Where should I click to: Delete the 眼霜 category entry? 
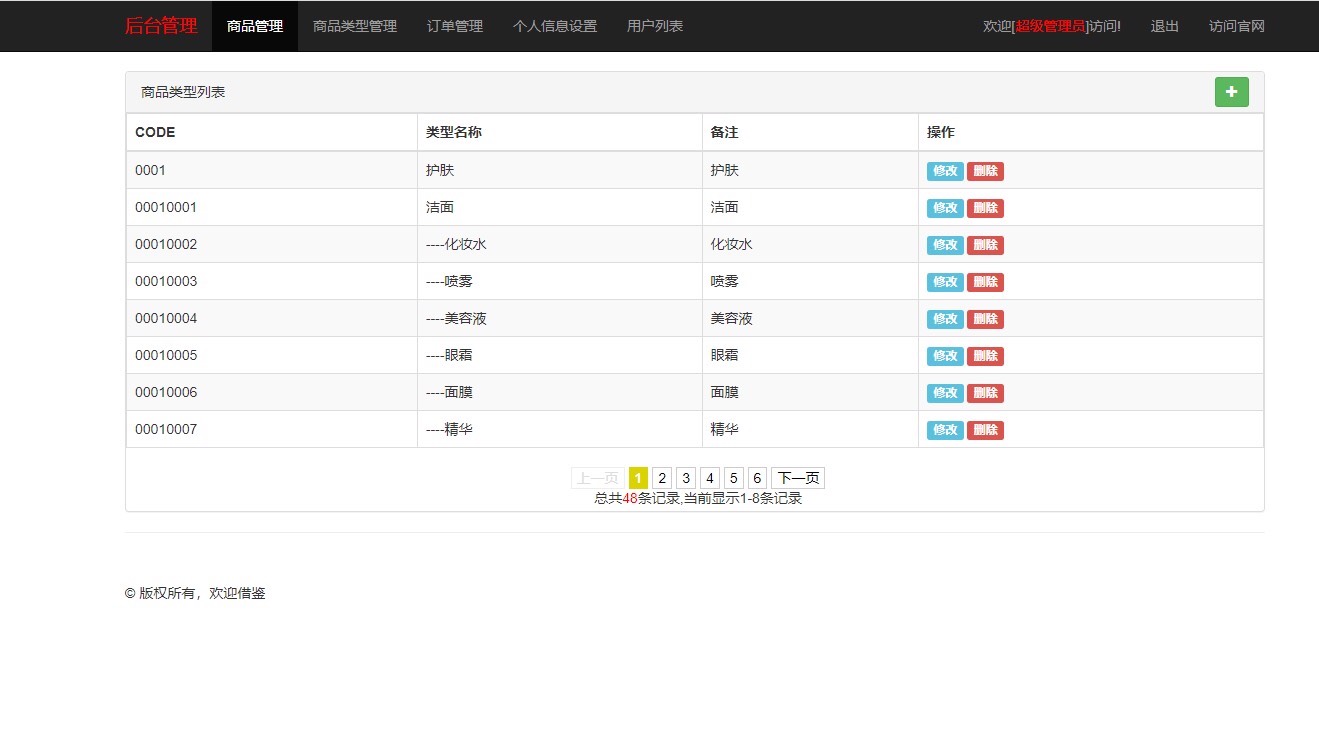coord(985,356)
